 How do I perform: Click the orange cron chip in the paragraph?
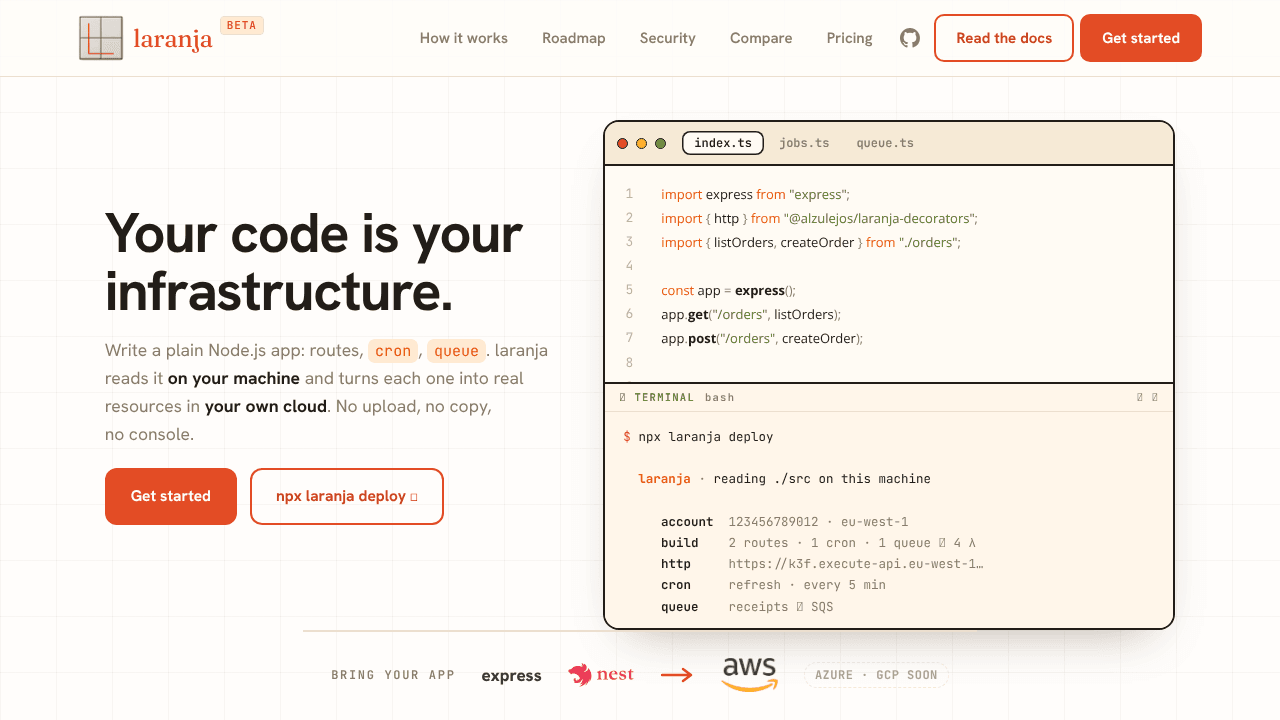coord(393,351)
